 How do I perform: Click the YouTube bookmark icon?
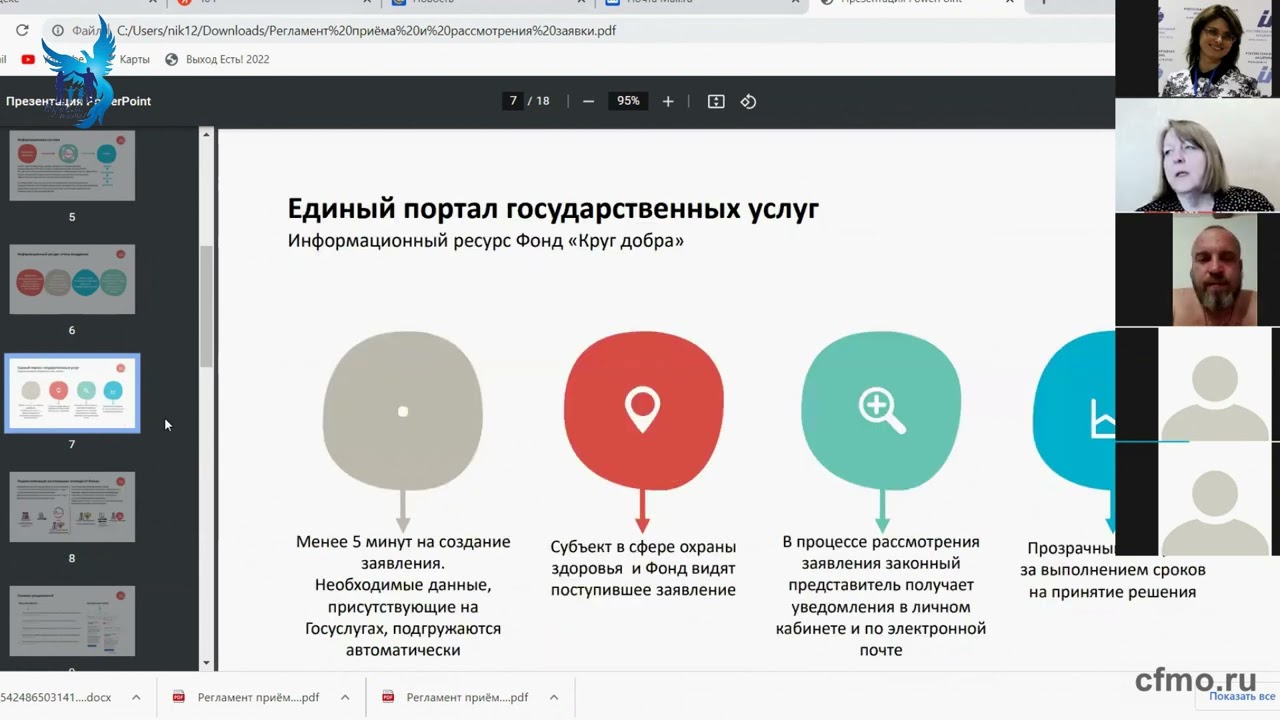(x=28, y=59)
